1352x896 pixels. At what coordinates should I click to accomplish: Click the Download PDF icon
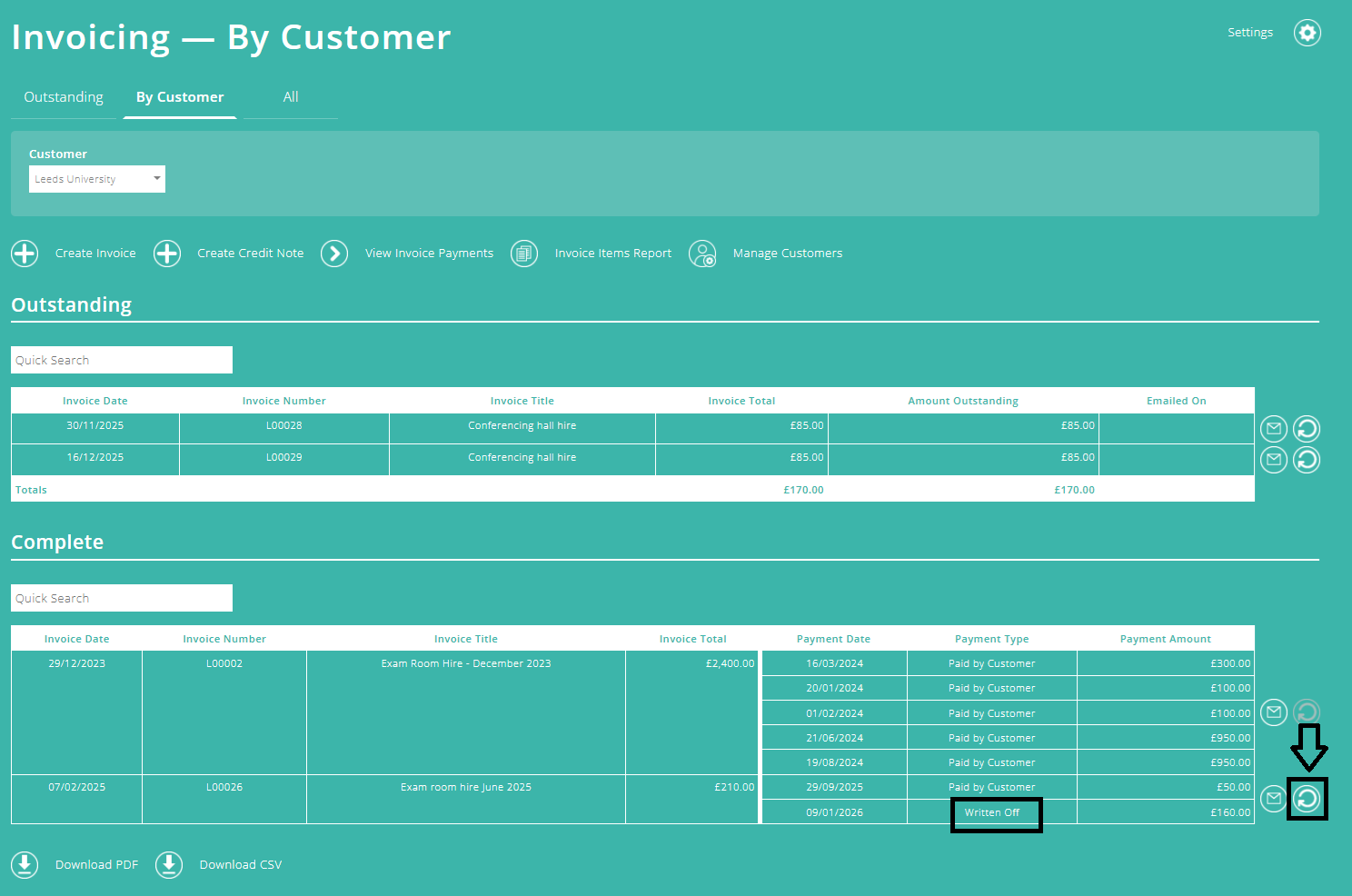tap(25, 864)
